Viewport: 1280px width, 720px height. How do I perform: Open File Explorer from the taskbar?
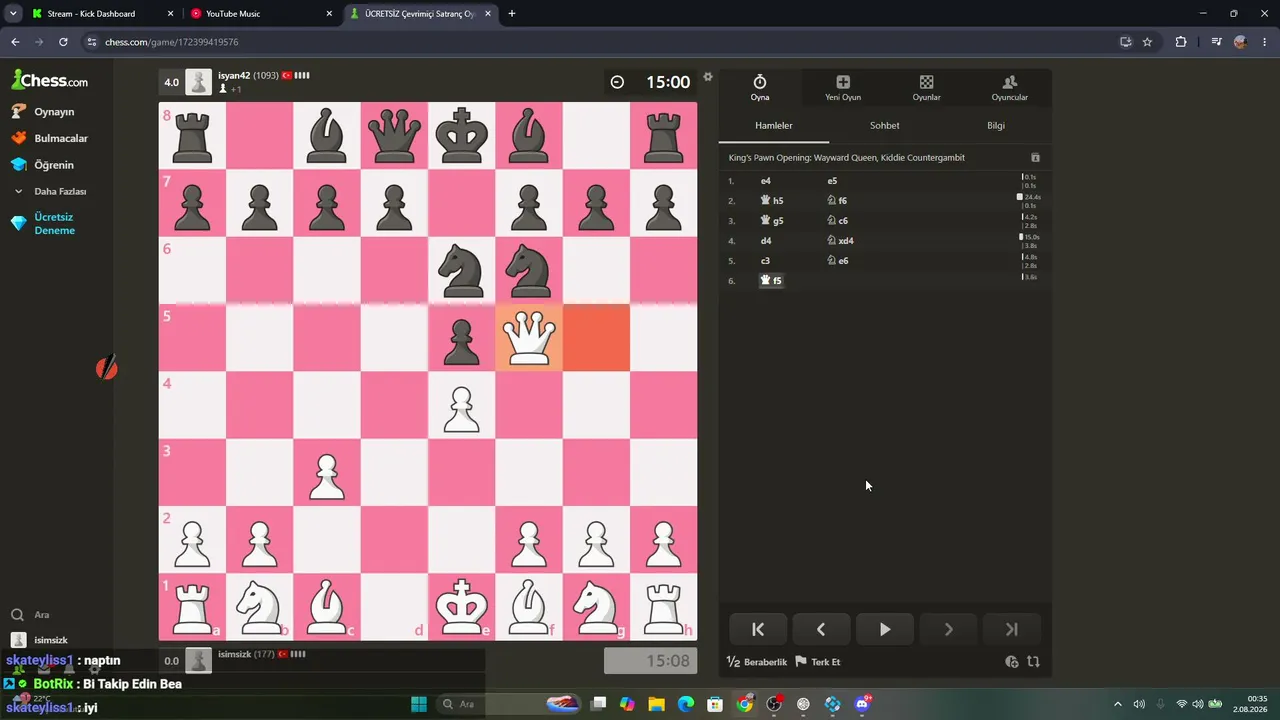pyautogui.click(x=656, y=704)
